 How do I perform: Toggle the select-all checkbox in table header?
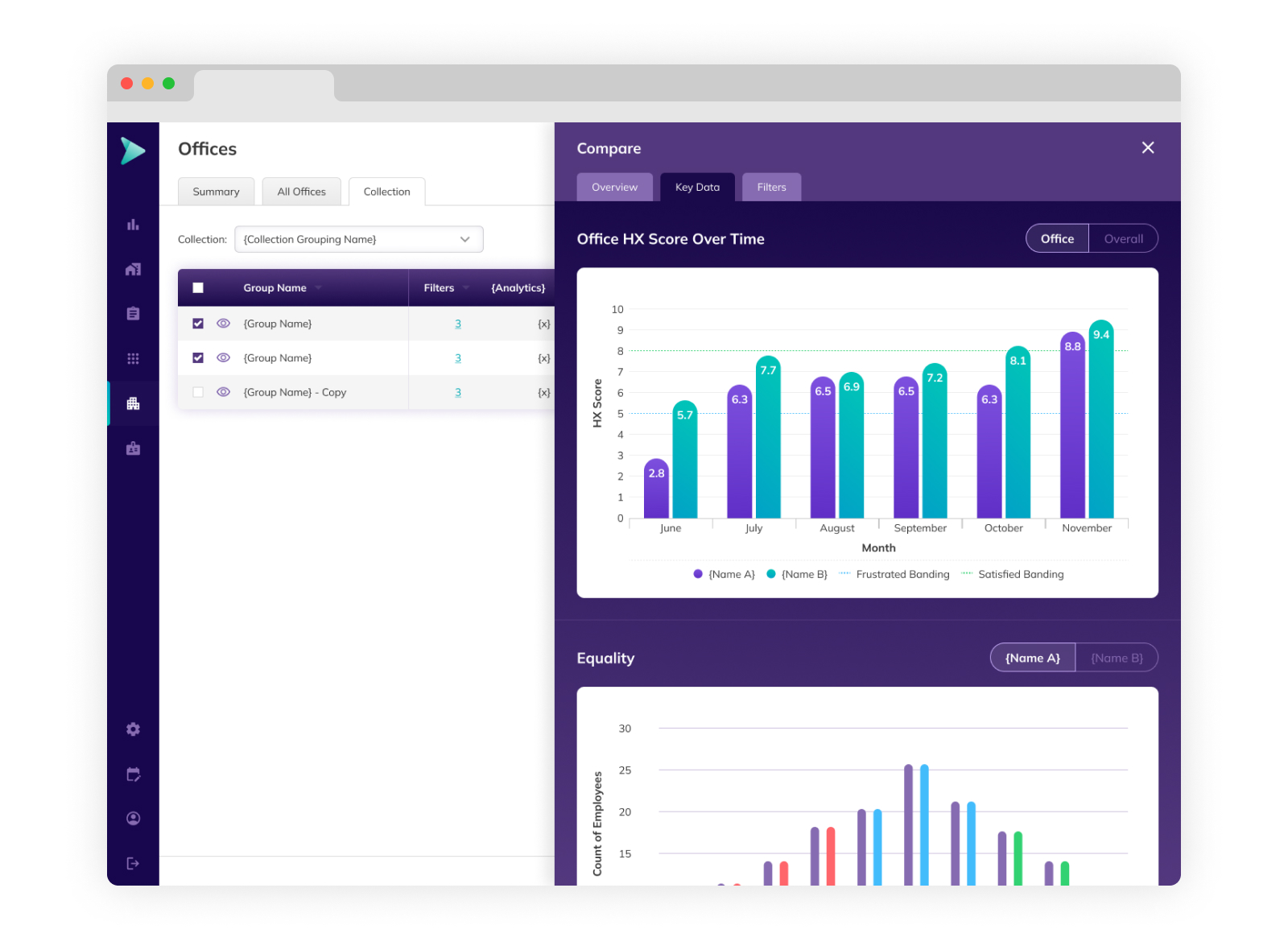coord(198,288)
